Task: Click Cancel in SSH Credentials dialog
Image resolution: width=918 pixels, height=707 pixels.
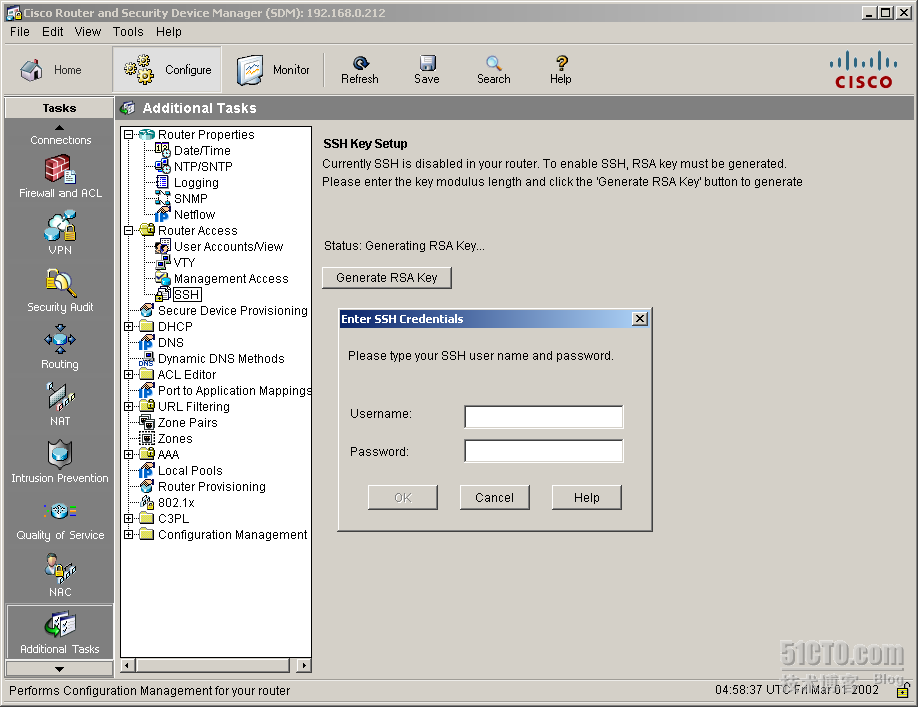Action: click(495, 497)
